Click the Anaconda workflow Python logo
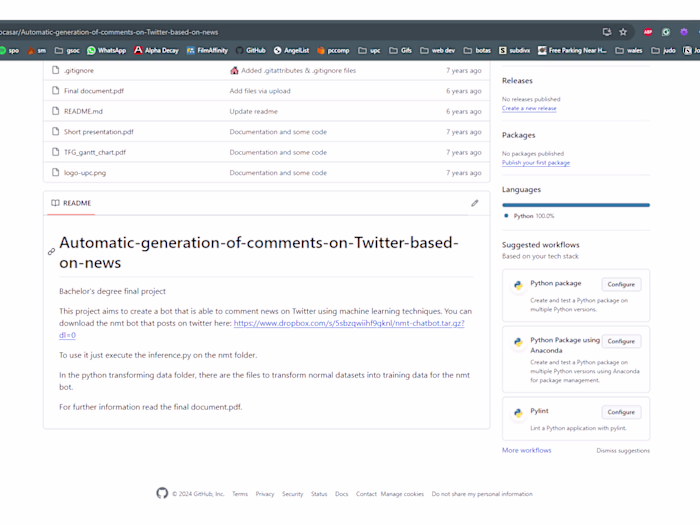700x525 pixels. [x=518, y=342]
